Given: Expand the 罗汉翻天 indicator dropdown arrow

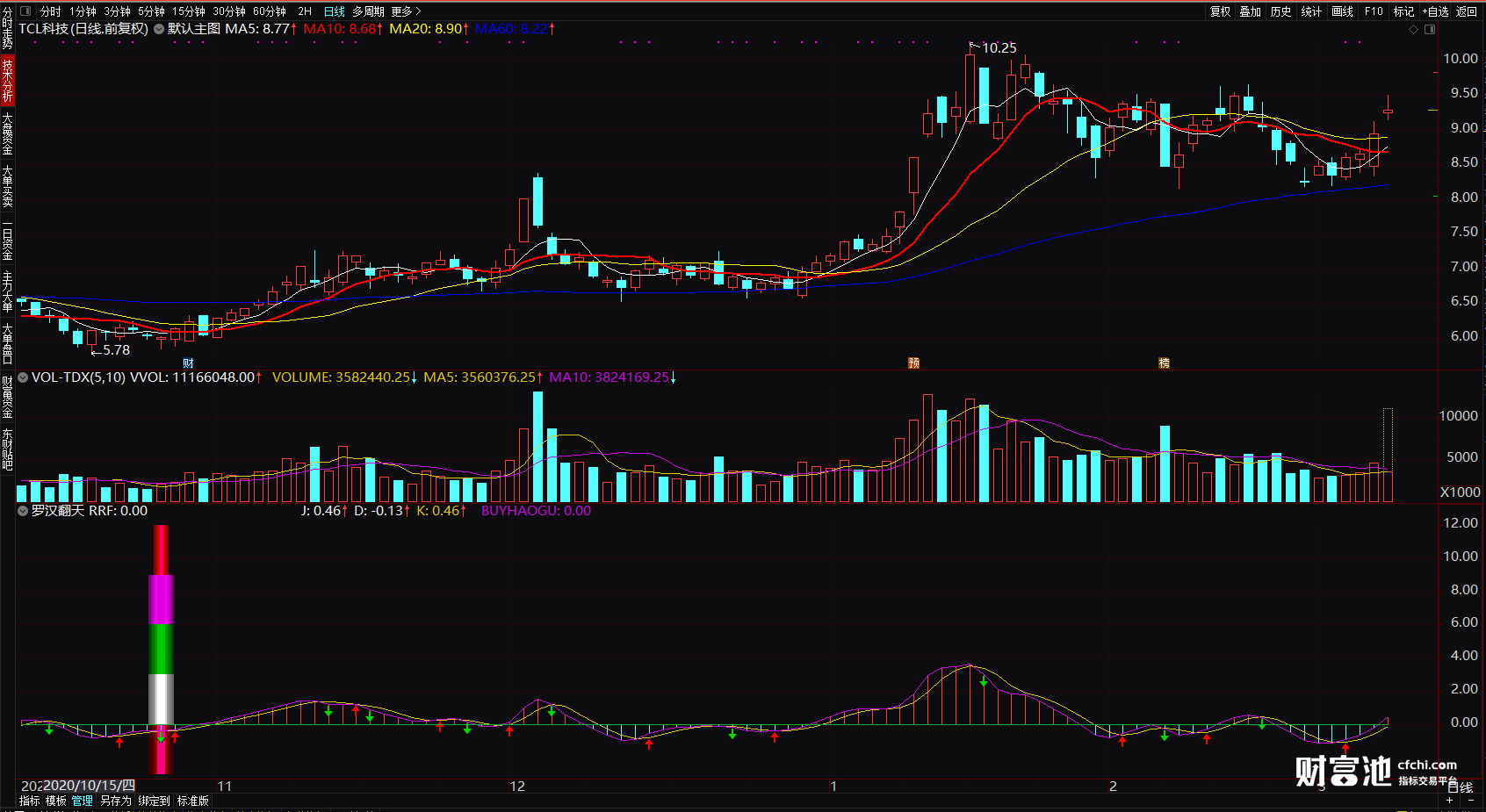Looking at the screenshot, I should 23,511.
